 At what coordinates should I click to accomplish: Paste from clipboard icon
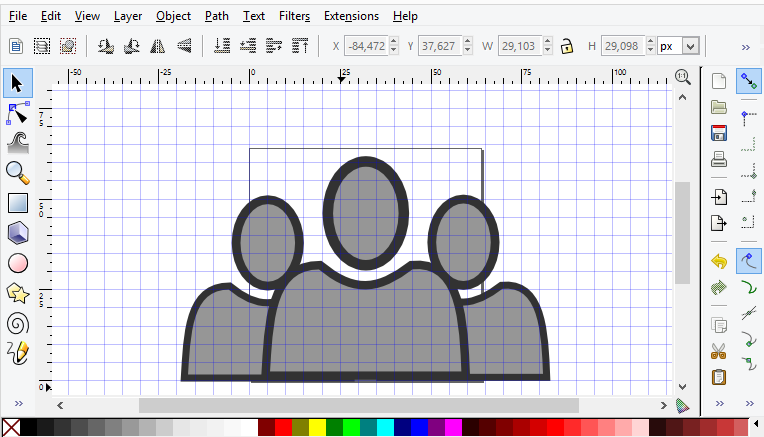(719, 377)
